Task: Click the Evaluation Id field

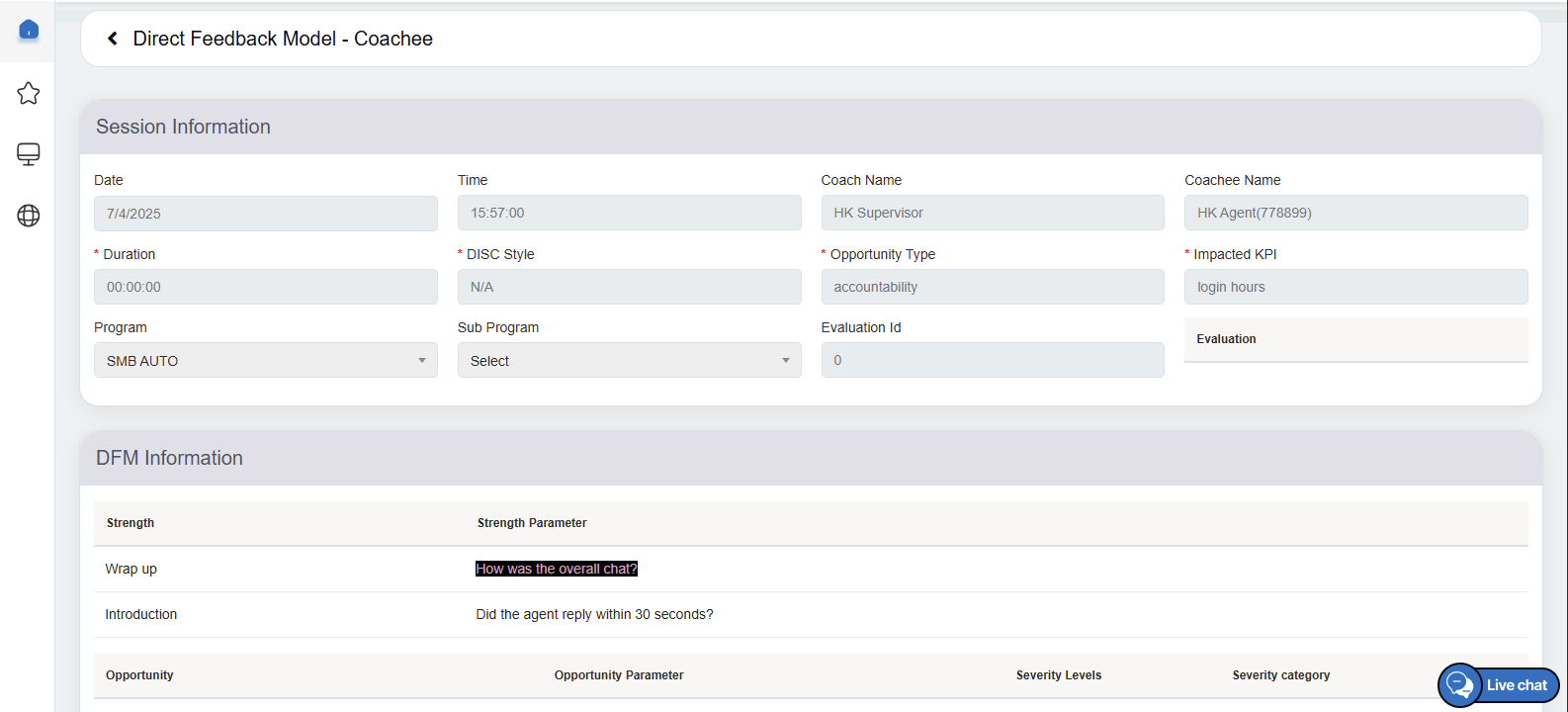Action: point(992,360)
